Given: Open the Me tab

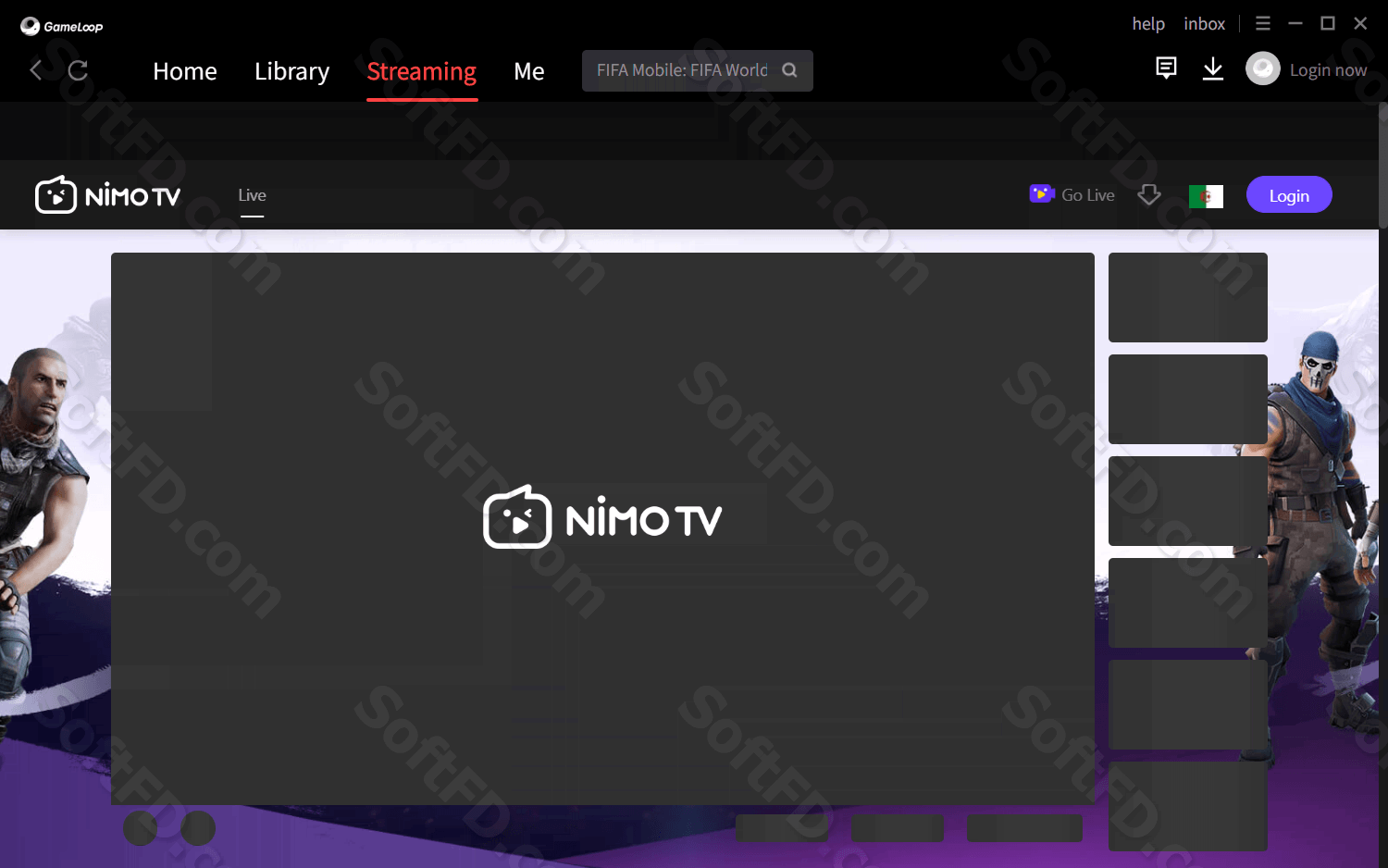Looking at the screenshot, I should pyautogui.click(x=529, y=71).
